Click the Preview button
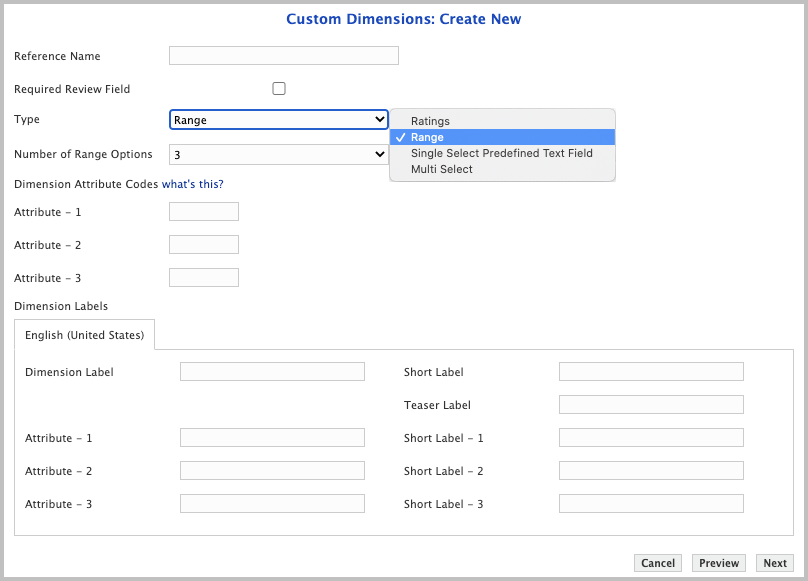Viewport: 808px width, 581px height. [x=718, y=563]
